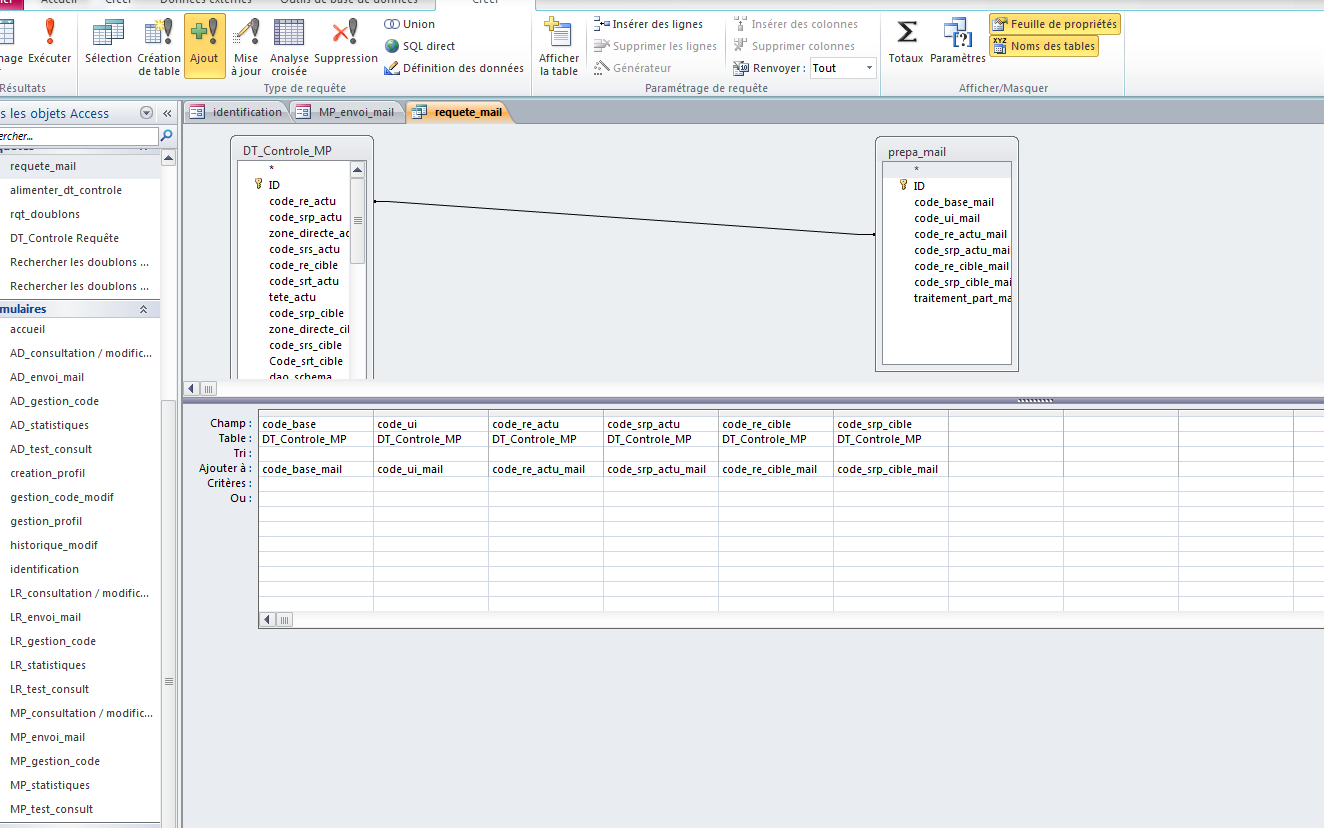Select code_re_actu in DT_Controle_MP table
Viewport: 1324px width, 828px height.
(302, 201)
